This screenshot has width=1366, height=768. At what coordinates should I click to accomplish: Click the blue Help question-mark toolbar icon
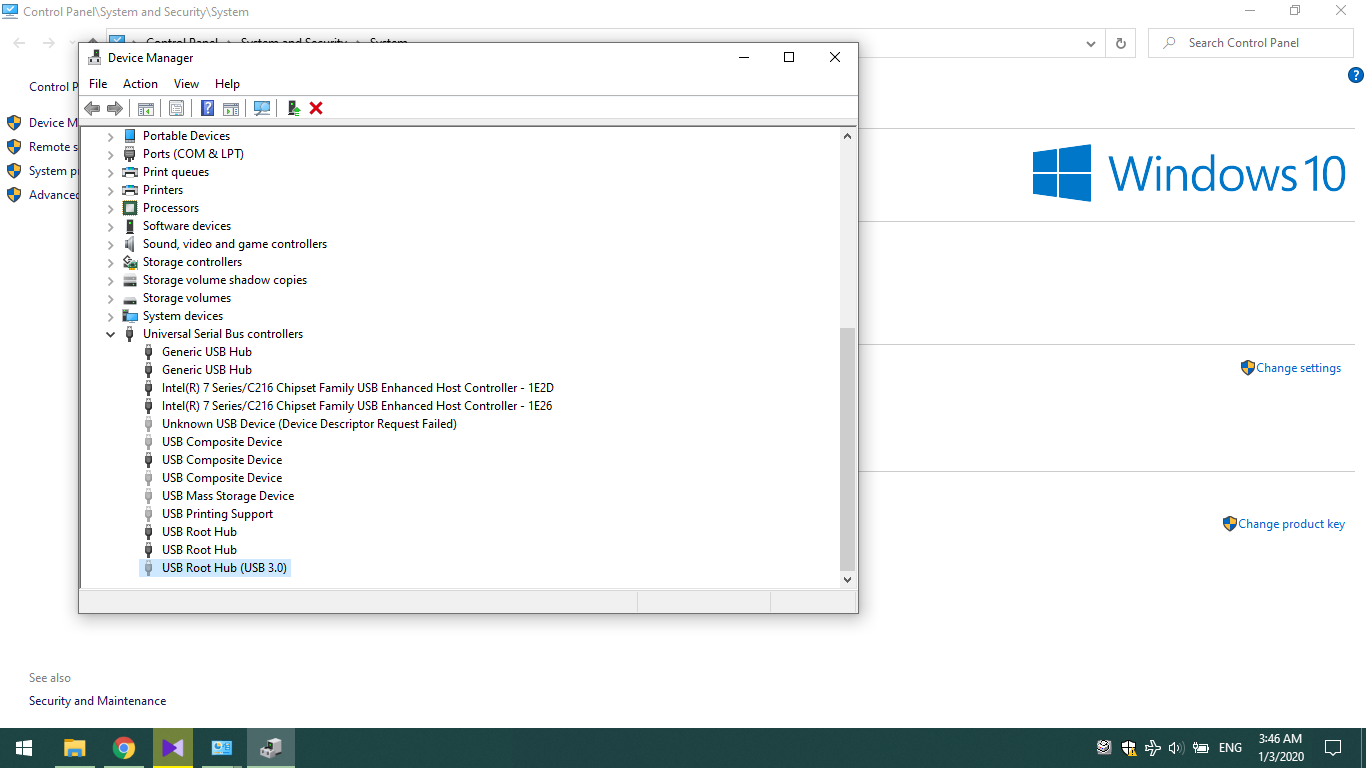click(x=208, y=108)
